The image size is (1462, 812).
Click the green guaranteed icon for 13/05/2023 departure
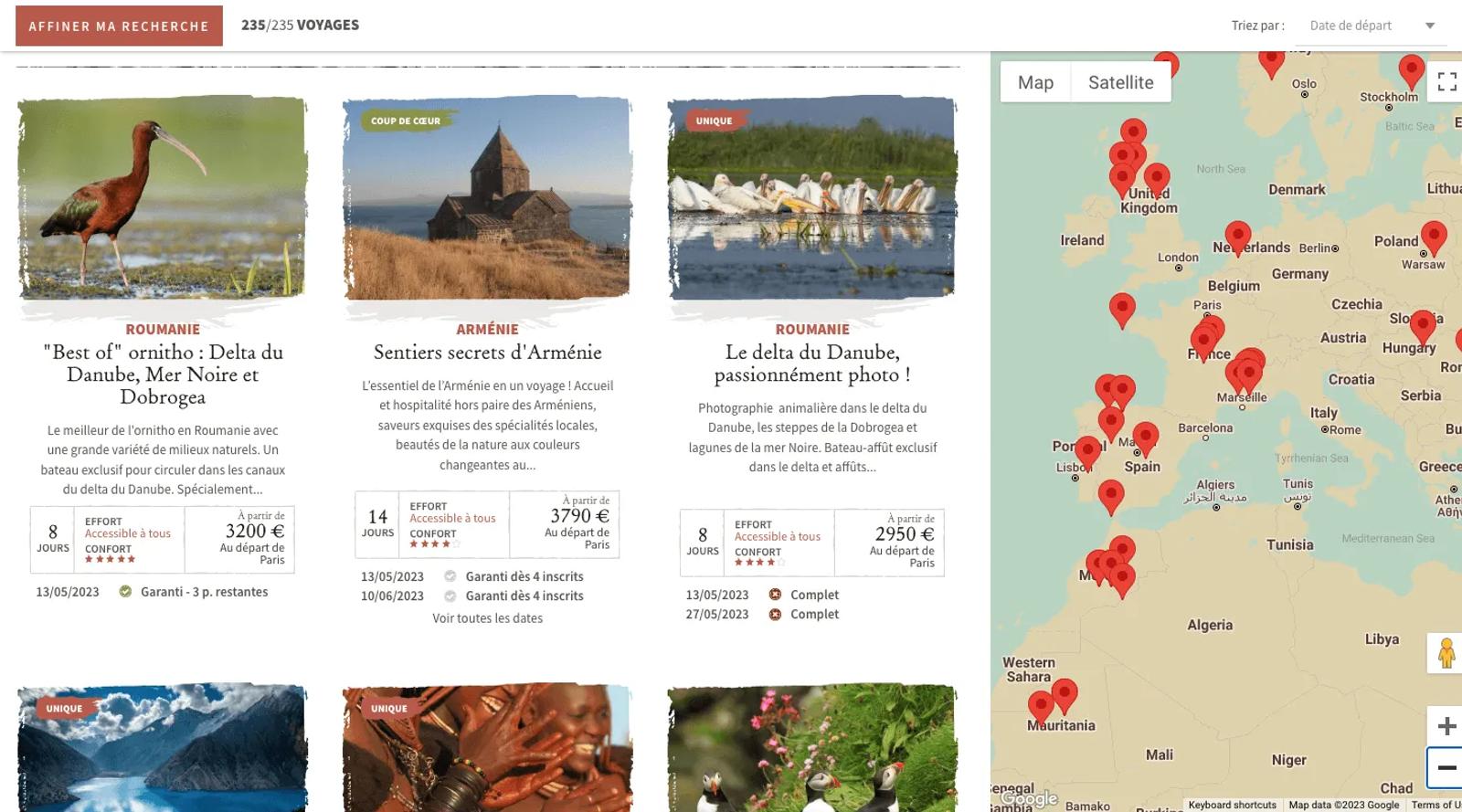[125, 592]
